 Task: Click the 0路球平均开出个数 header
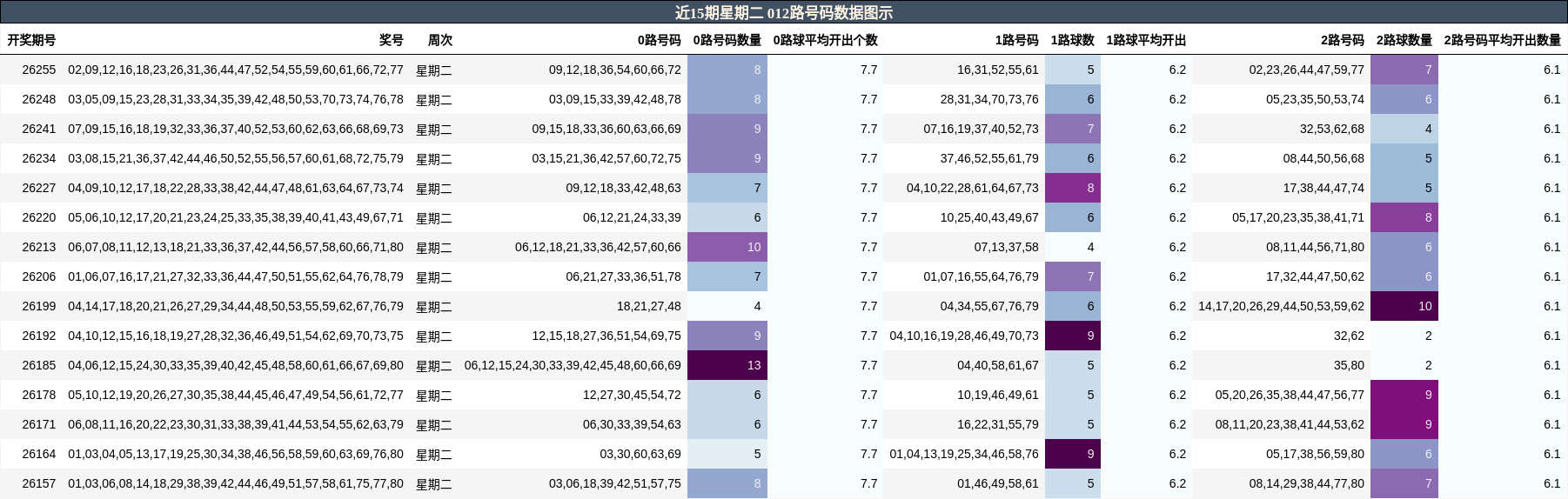pos(826,40)
